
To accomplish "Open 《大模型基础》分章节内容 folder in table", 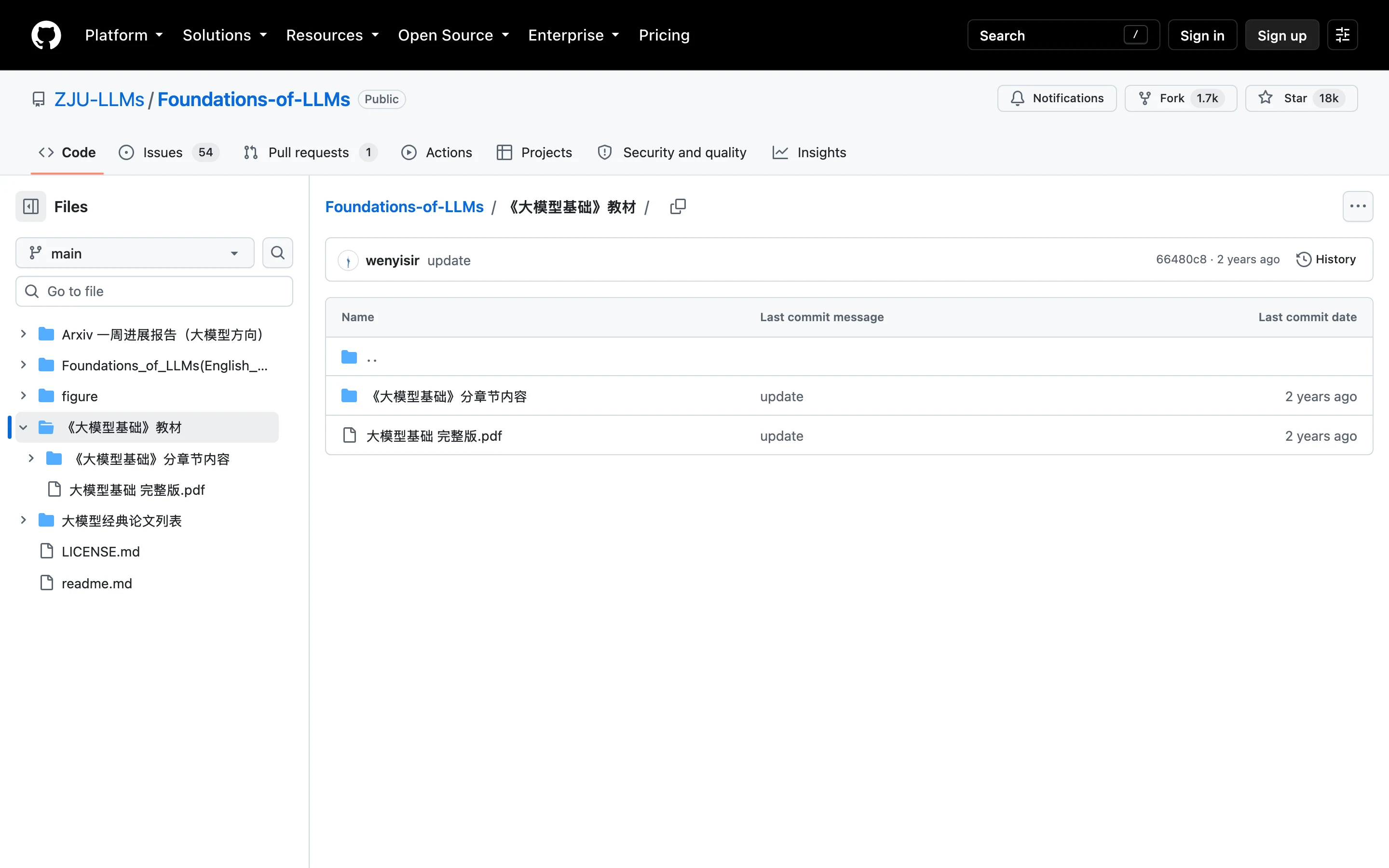I will [x=447, y=396].
